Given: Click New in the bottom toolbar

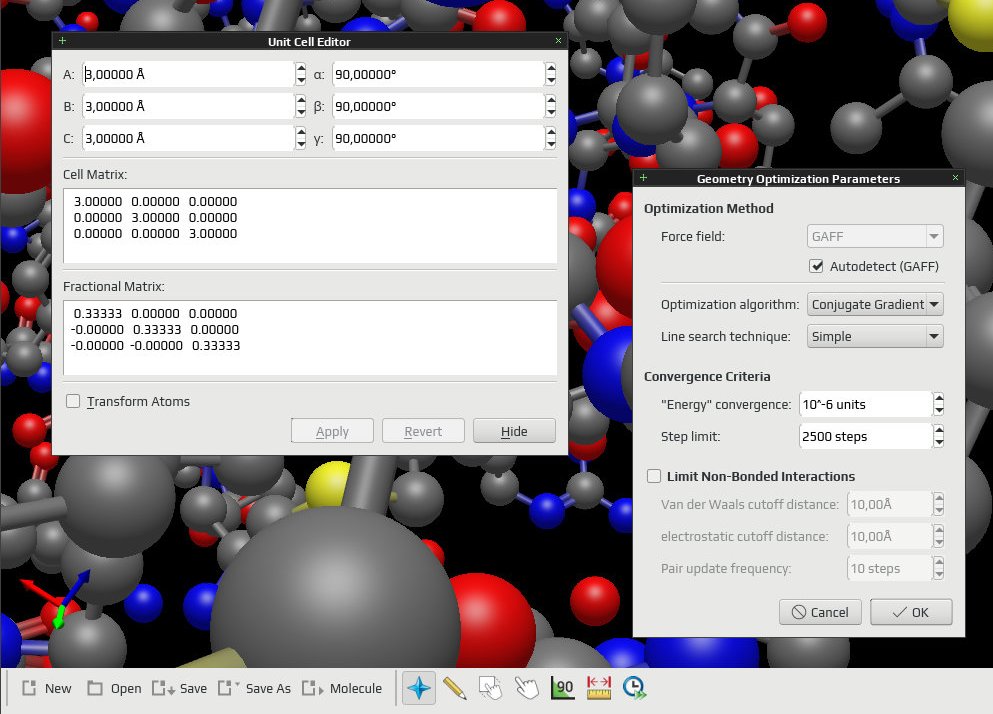Looking at the screenshot, I should tap(47, 688).
